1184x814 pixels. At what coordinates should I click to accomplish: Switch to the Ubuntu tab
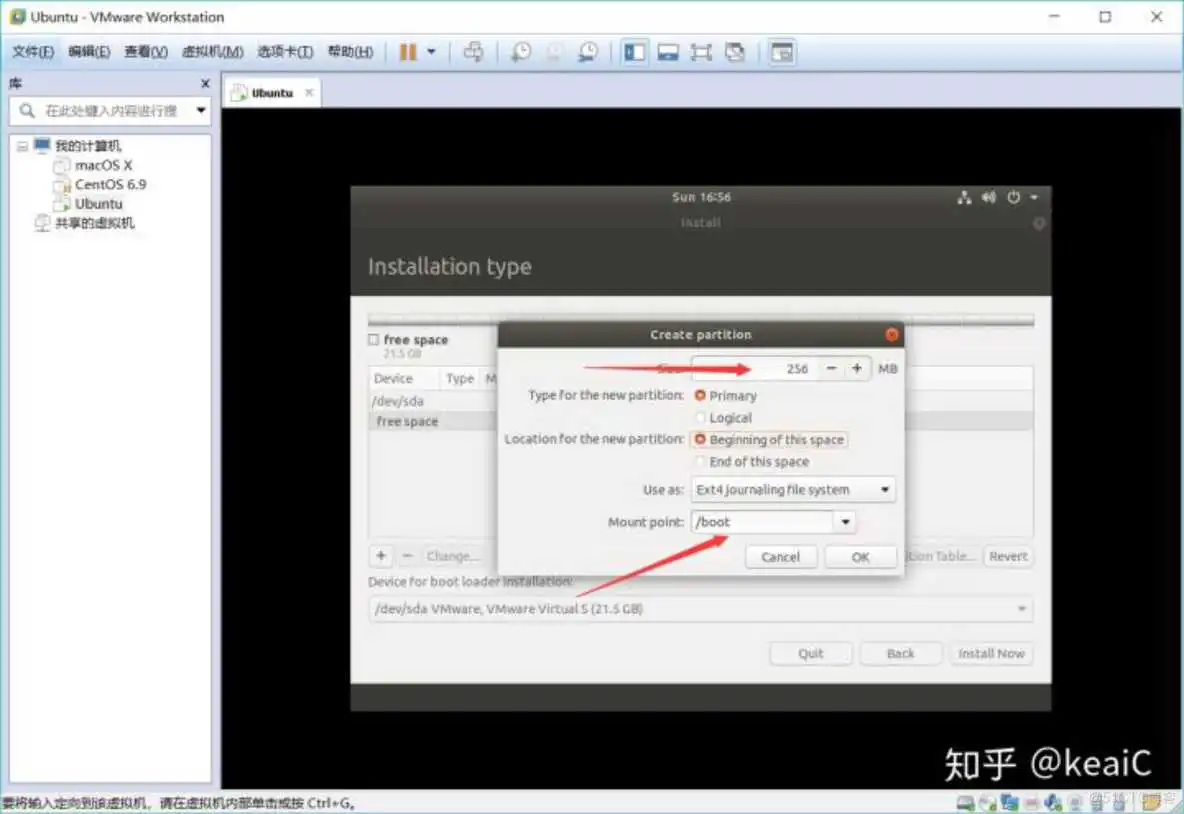coord(271,90)
